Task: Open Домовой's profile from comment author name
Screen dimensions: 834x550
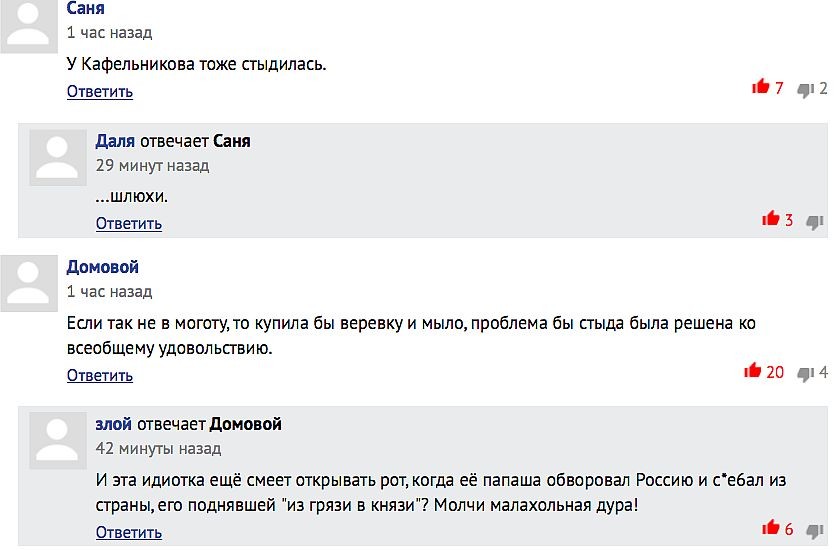Action: click(103, 267)
